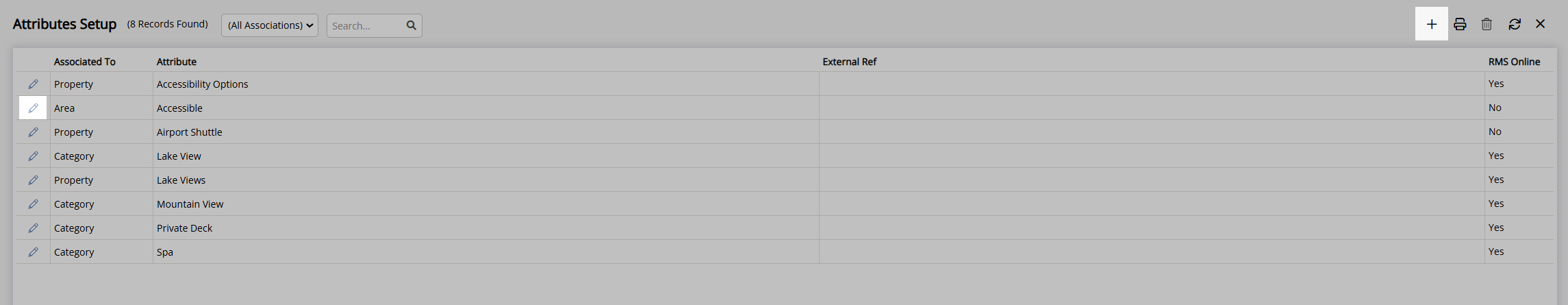Add a new attribute with plus icon
Screen dimensions: 1568x305
point(1431,24)
